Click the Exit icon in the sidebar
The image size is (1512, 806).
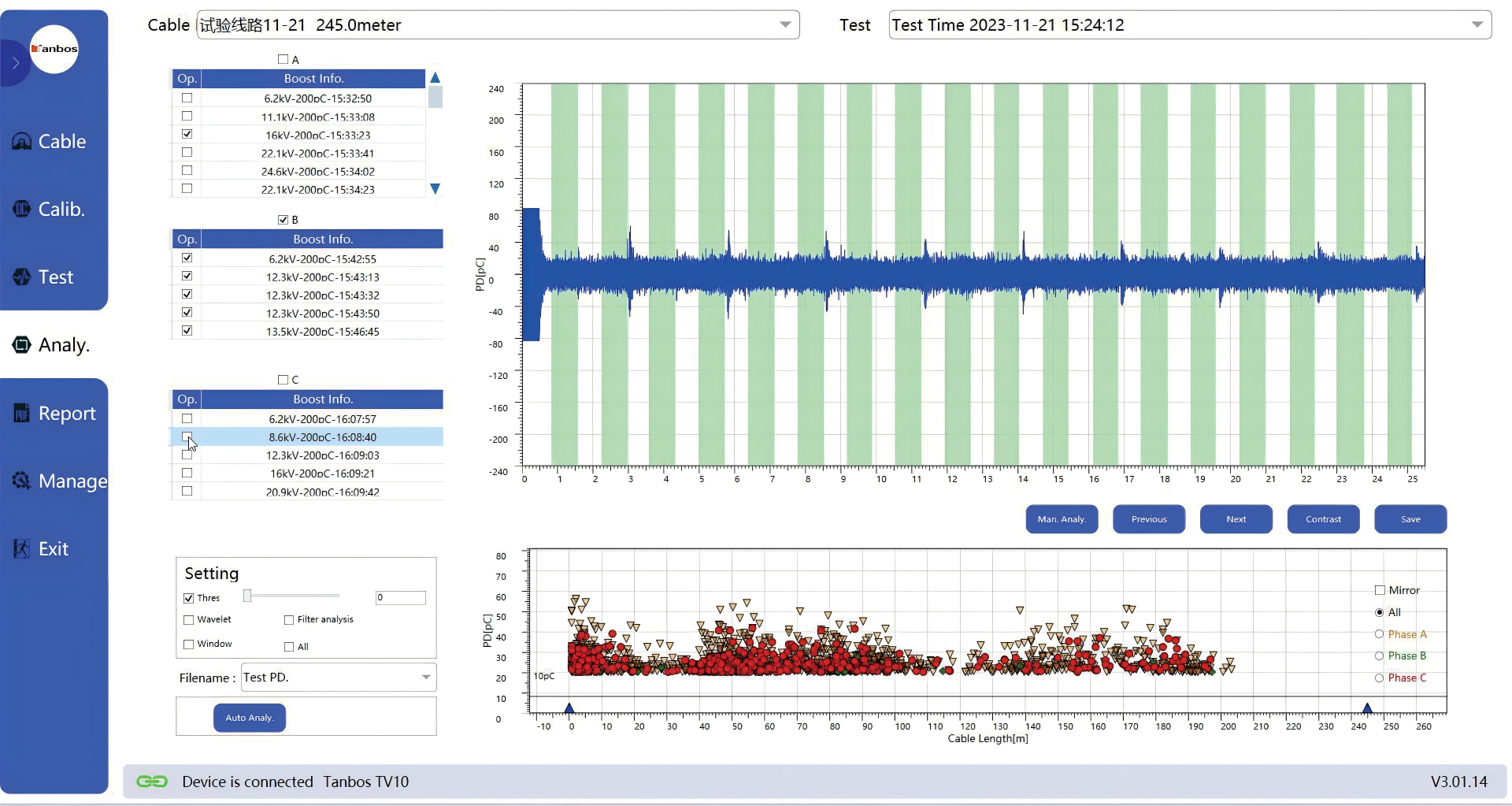coord(21,548)
